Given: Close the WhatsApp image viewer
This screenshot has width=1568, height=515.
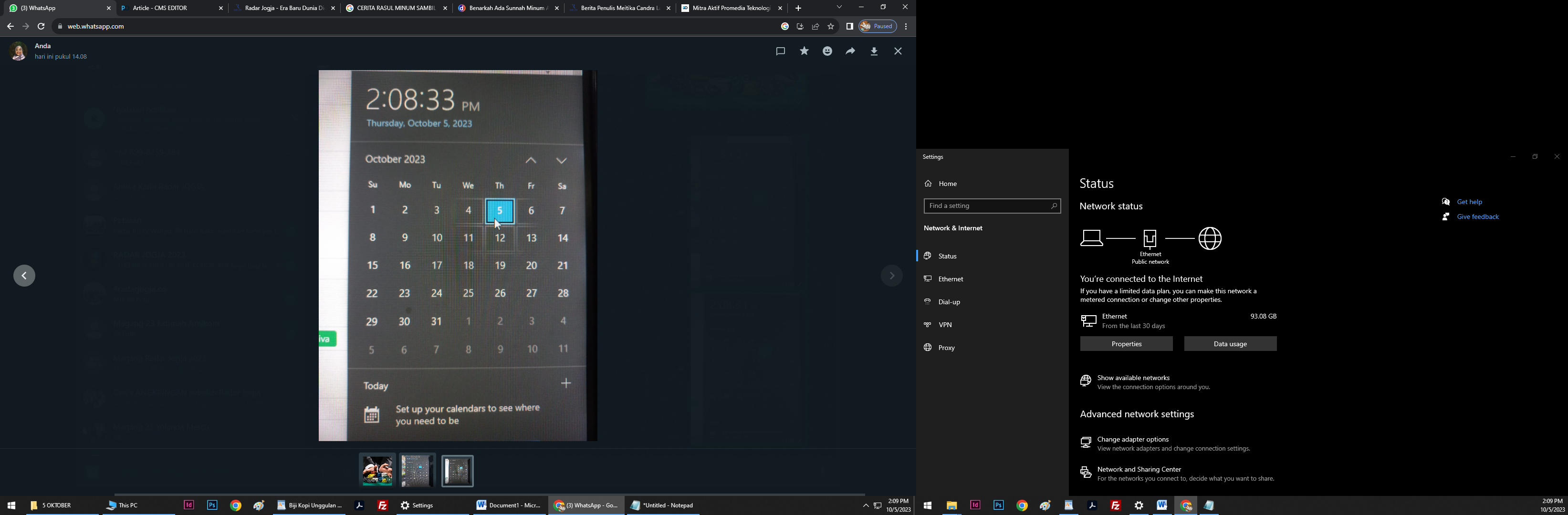Looking at the screenshot, I should point(898,51).
